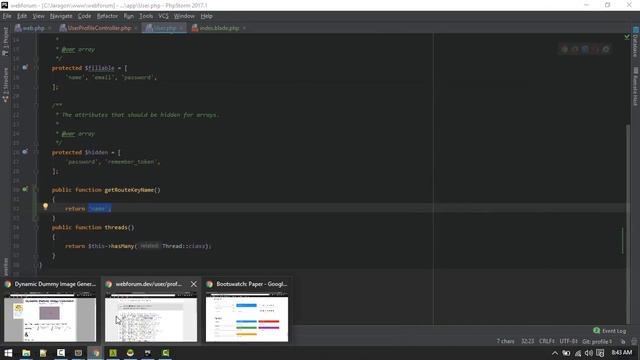Screen dimensions: 640x360
Task: Click the override gutter icon beside $hidden
Action: pyautogui.click(x=25, y=151)
